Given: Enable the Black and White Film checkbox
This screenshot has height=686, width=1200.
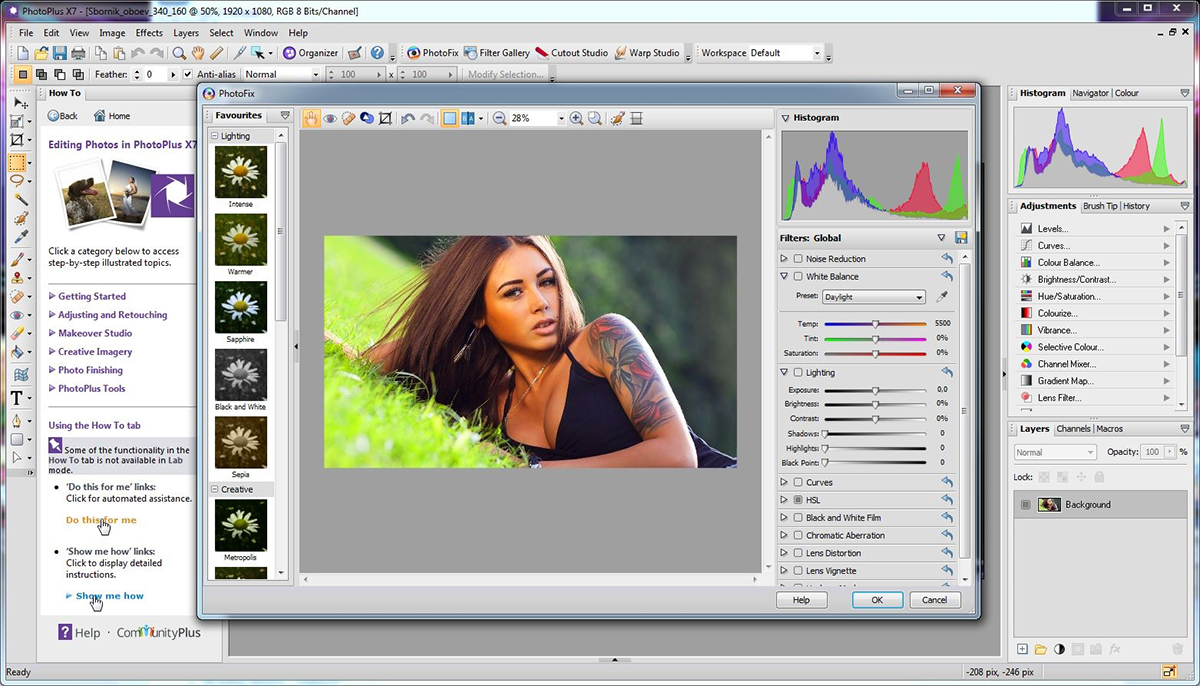Looking at the screenshot, I should (798, 518).
